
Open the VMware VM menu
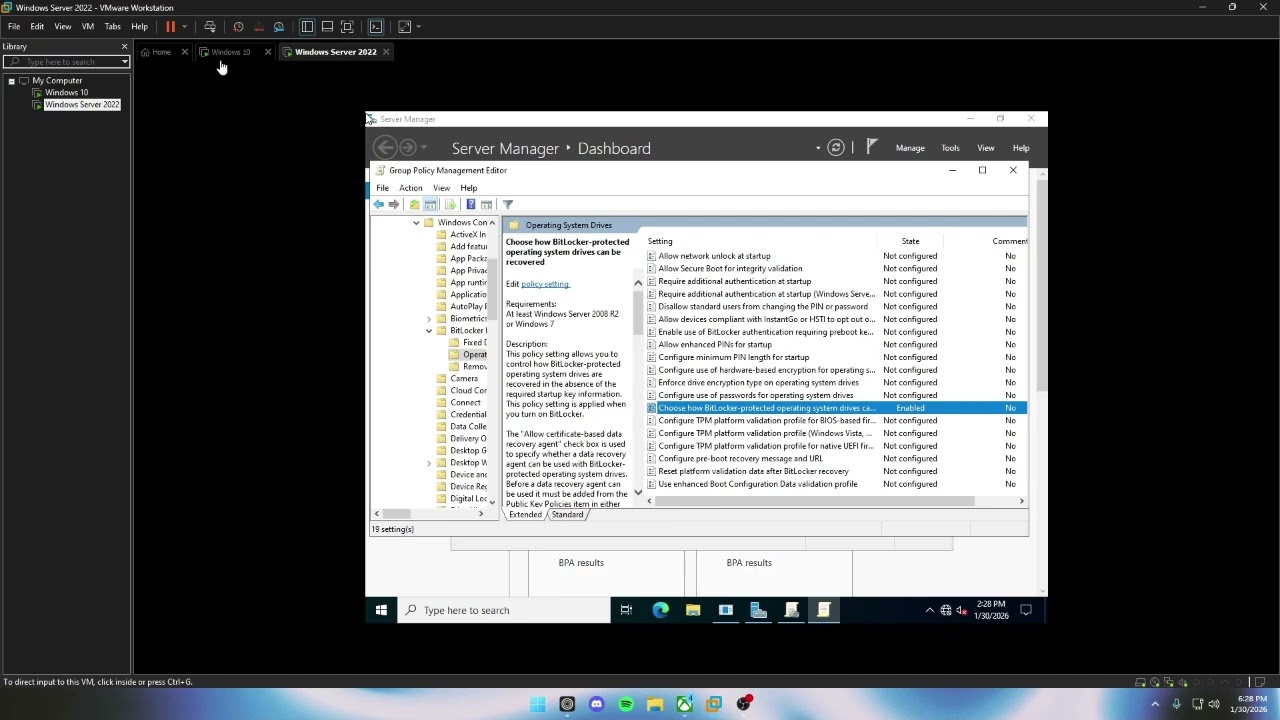coord(88,27)
